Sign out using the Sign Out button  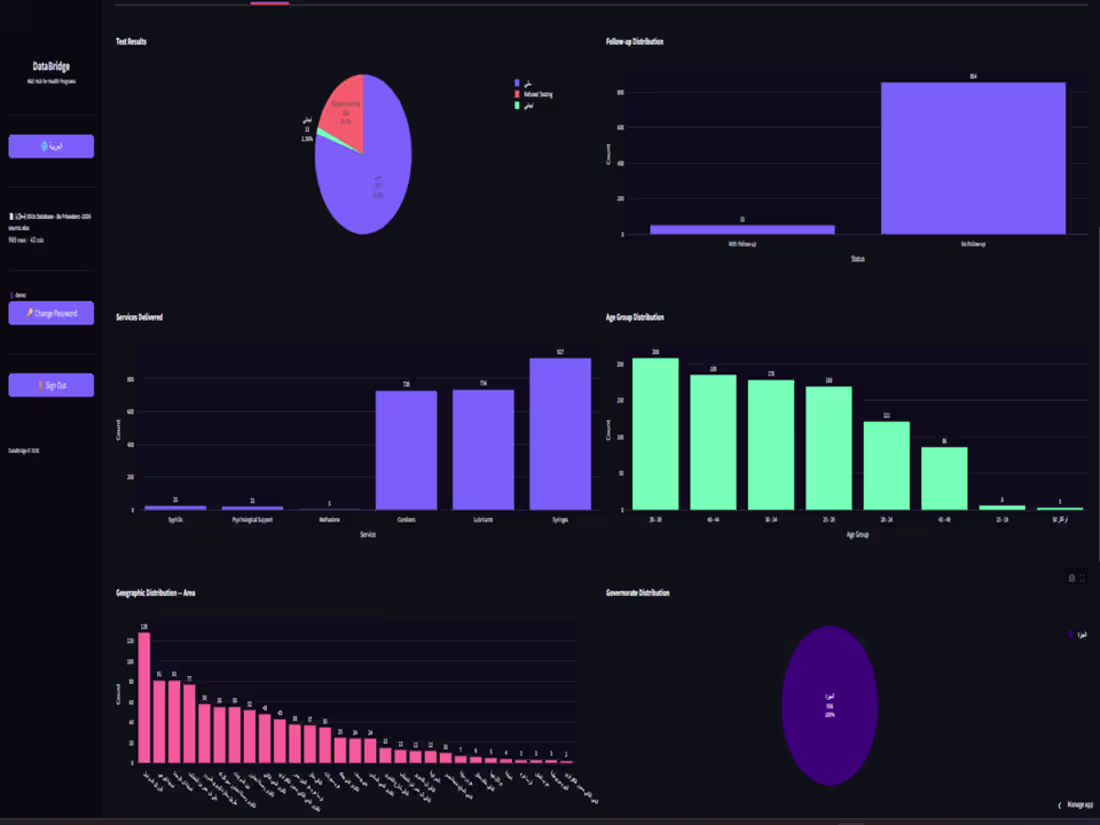click(51, 385)
